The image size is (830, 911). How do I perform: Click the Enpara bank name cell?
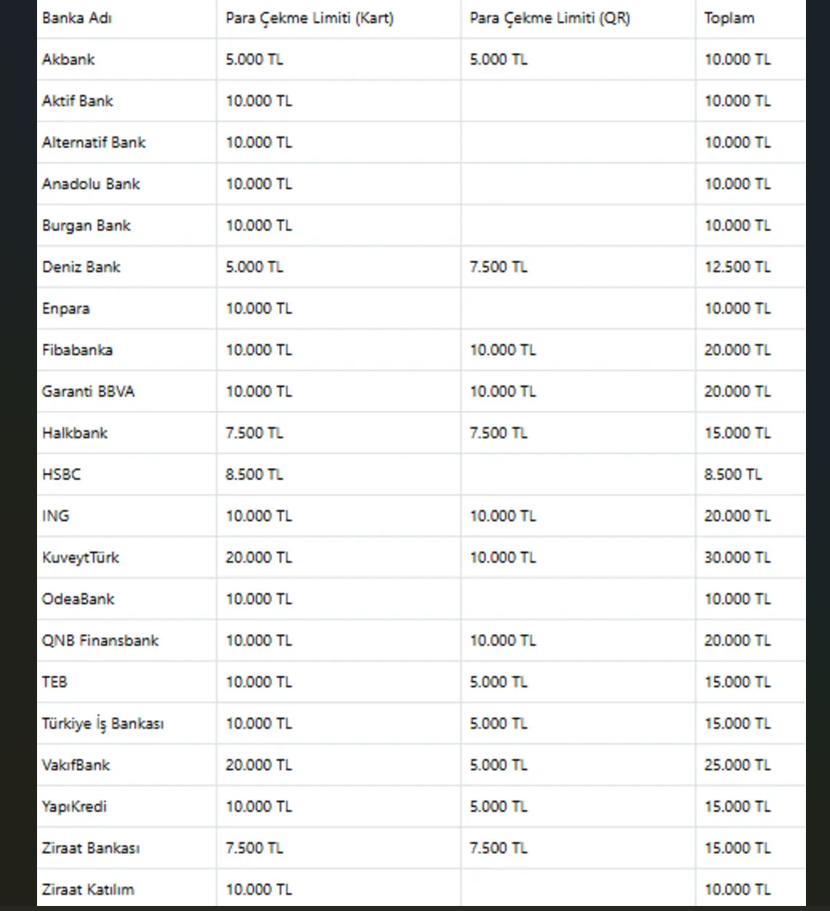click(x=66, y=308)
